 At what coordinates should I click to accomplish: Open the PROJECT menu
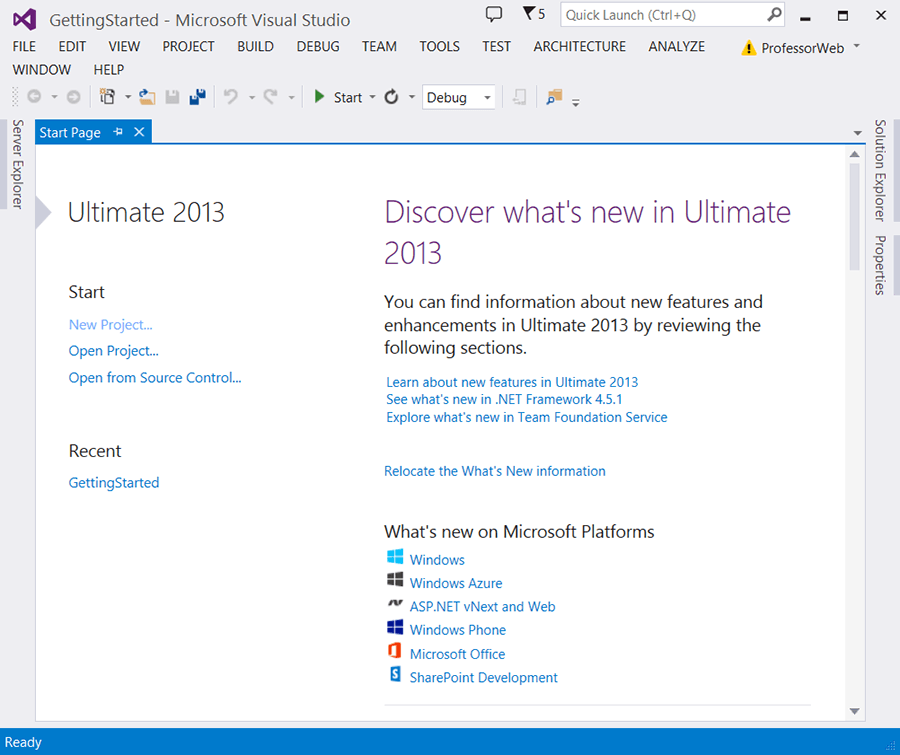188,47
